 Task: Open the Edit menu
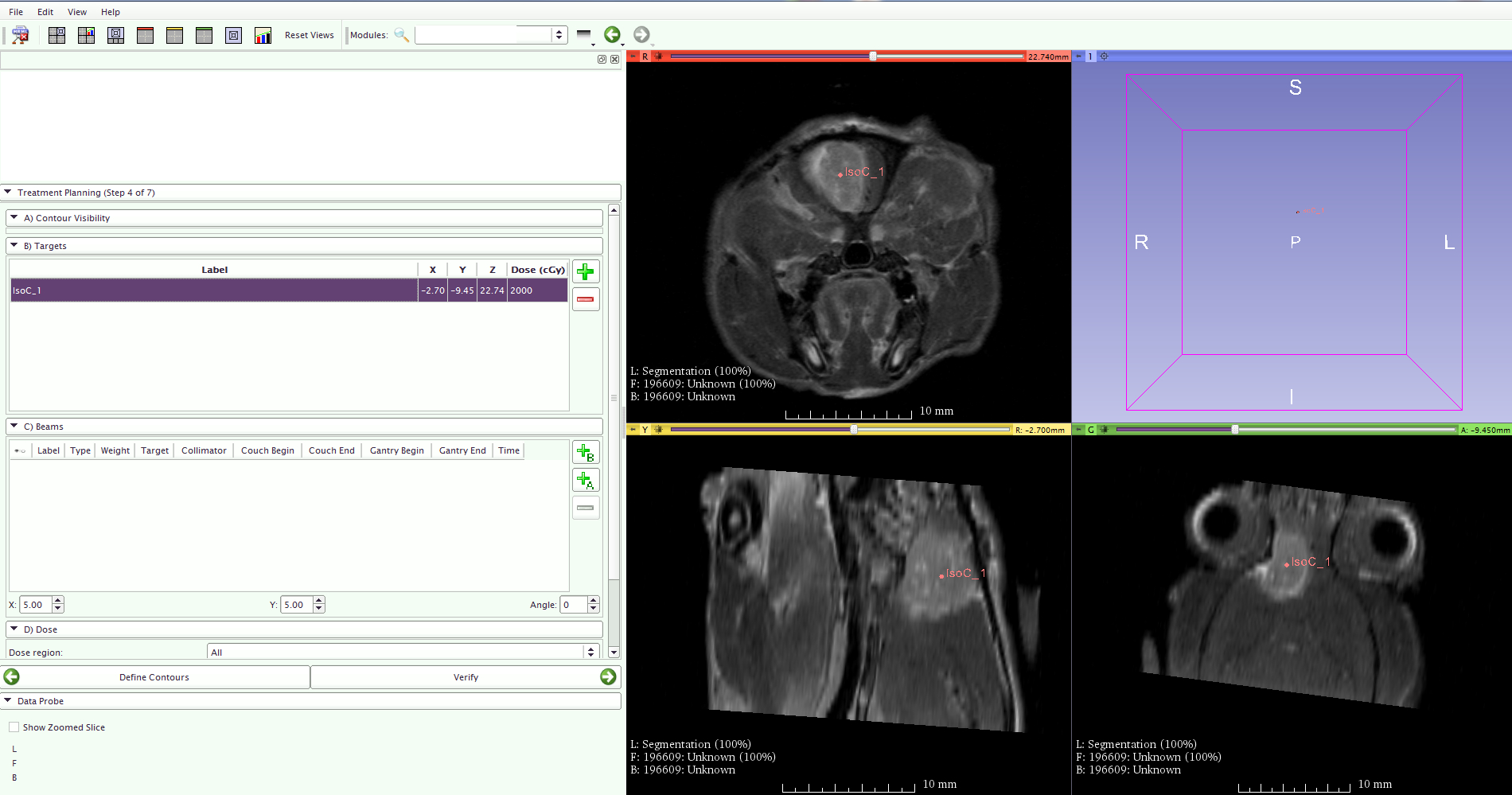(45, 12)
